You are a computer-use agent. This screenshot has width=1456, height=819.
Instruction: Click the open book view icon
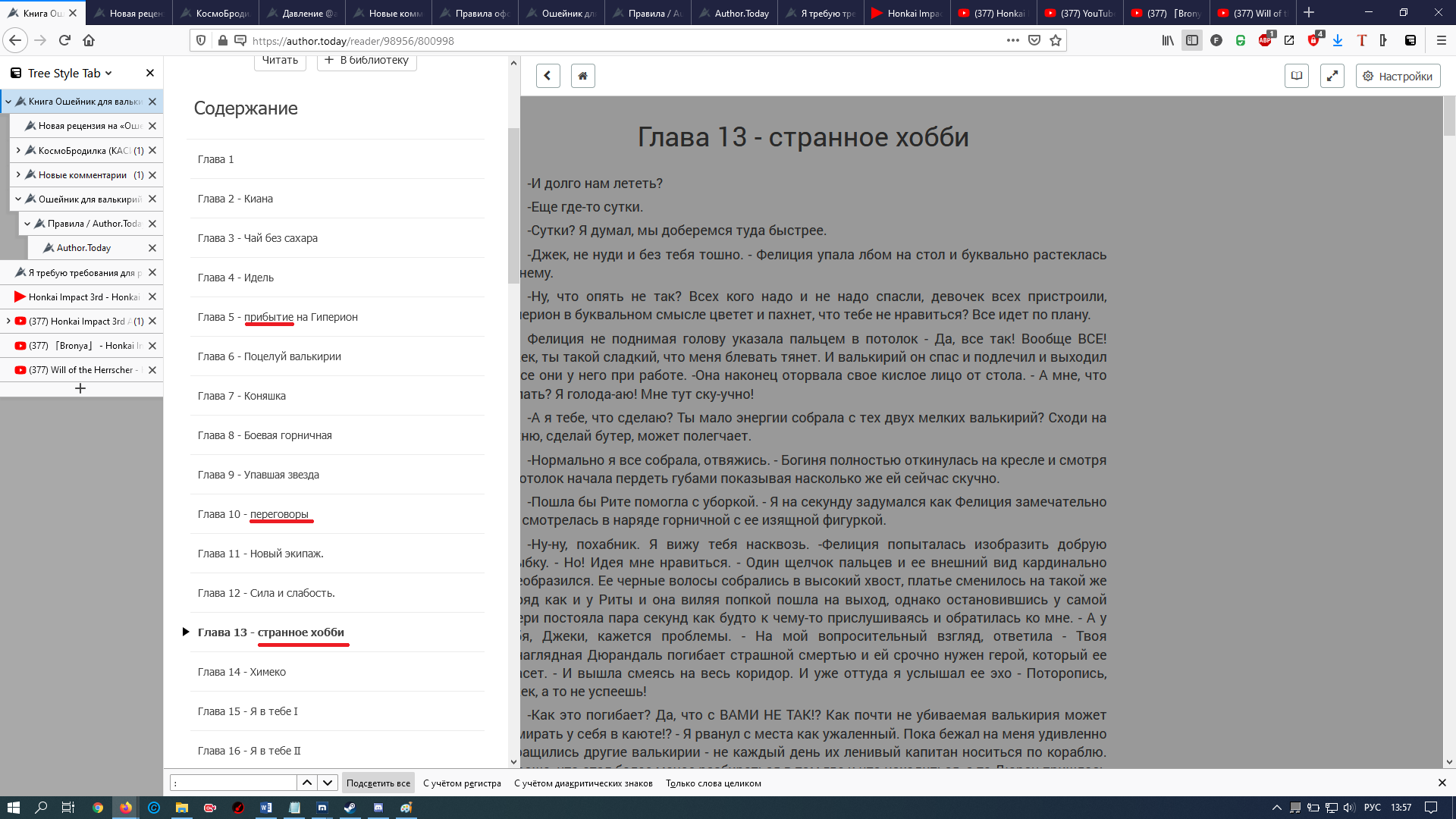tap(1297, 76)
